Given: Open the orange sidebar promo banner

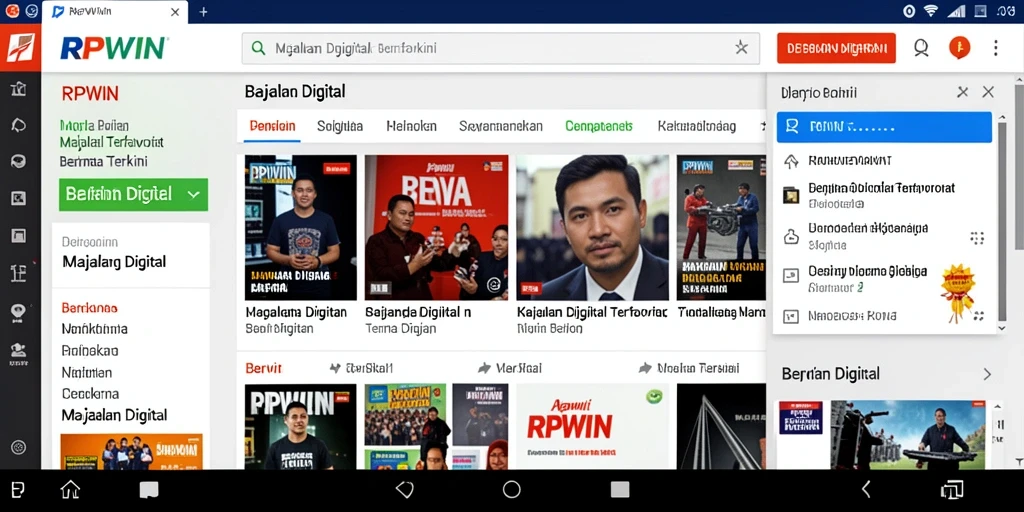Looking at the screenshot, I should (x=131, y=452).
